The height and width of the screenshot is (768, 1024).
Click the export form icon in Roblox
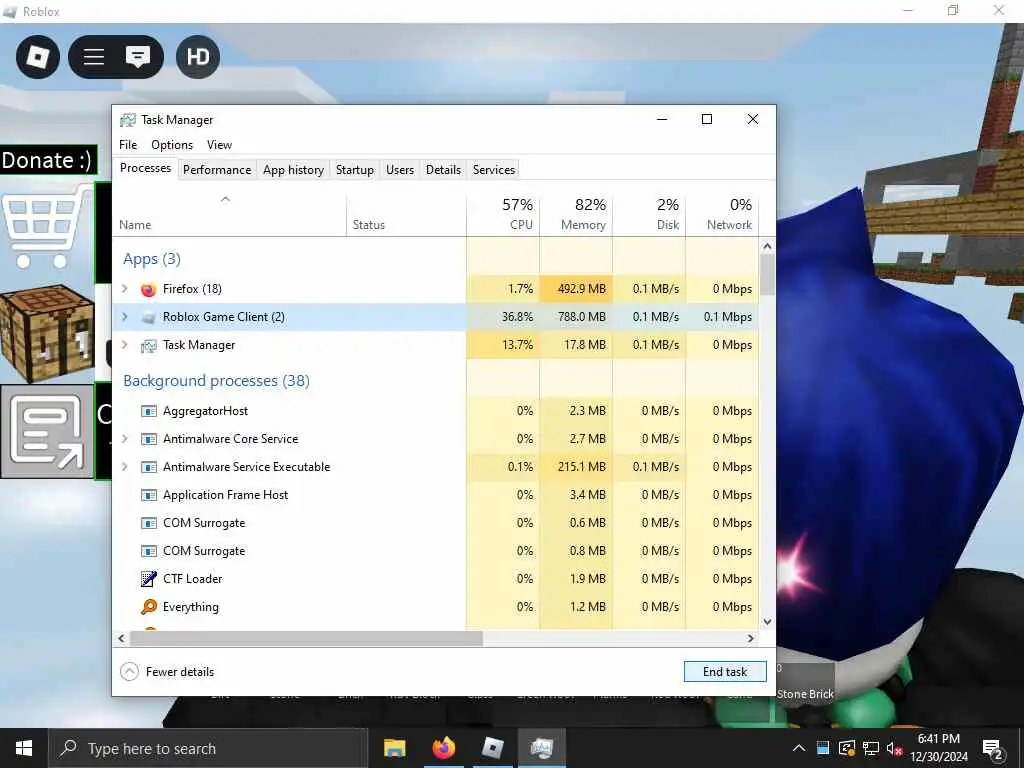click(47, 431)
